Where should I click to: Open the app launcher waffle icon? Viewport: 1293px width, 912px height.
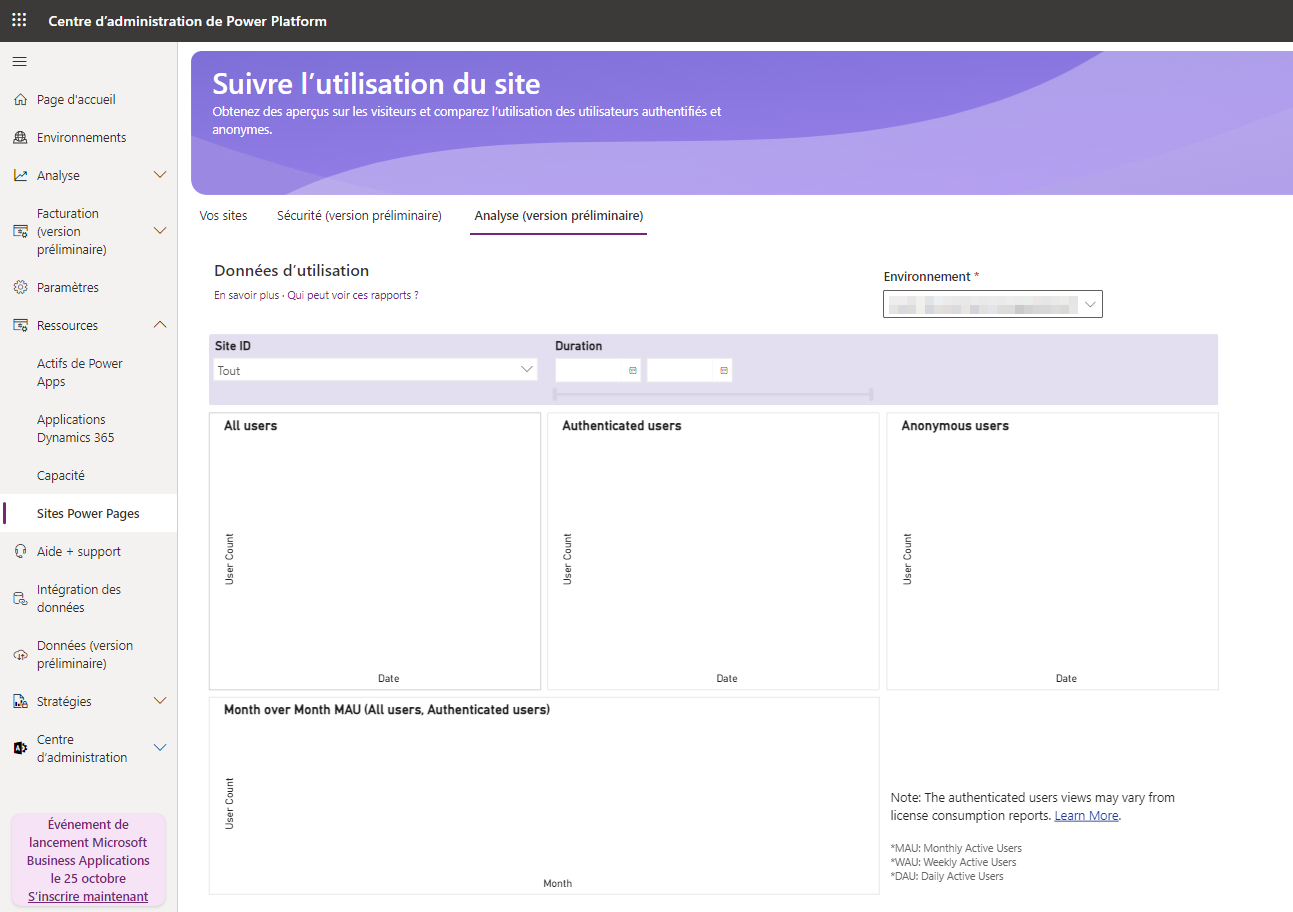coord(19,20)
